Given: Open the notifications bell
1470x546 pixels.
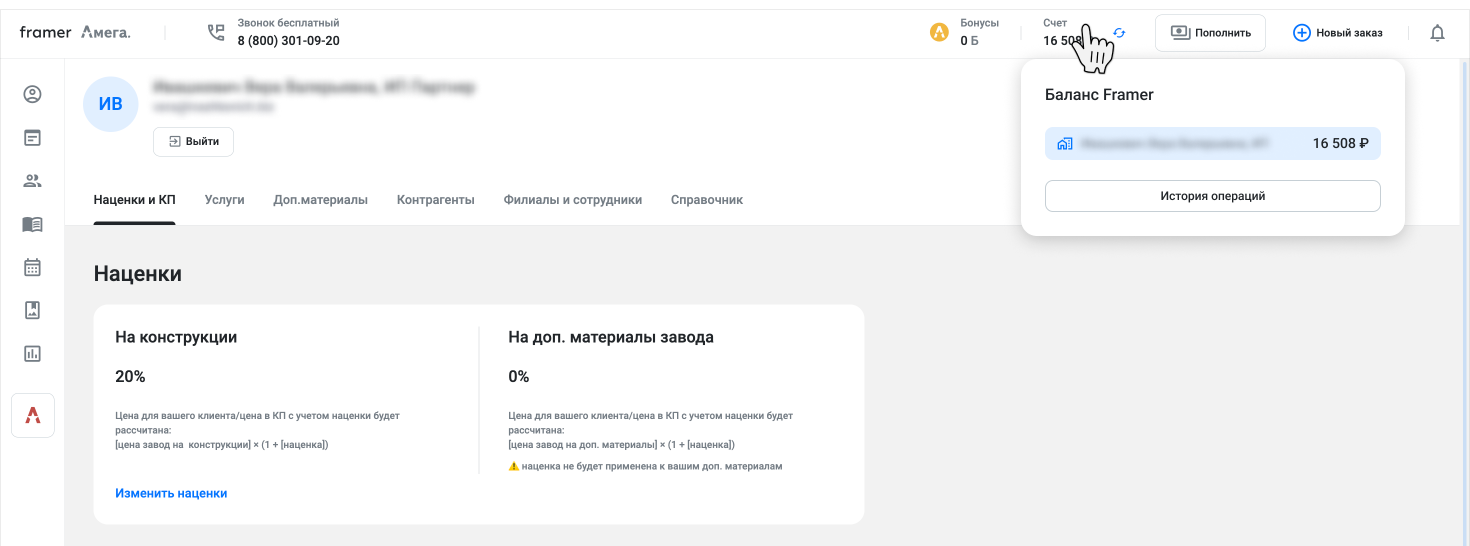Looking at the screenshot, I should click(x=1437, y=33).
